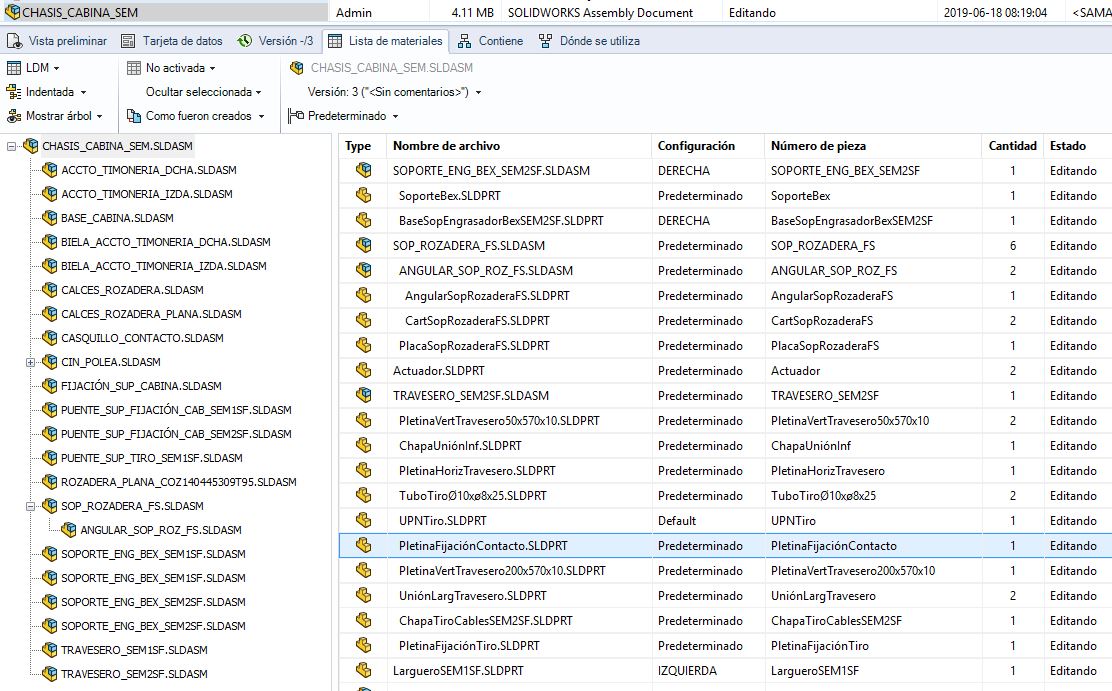Click the LargueroSEM1SF.SLDPRT part icon
This screenshot has width=1112, height=691.
click(x=364, y=670)
